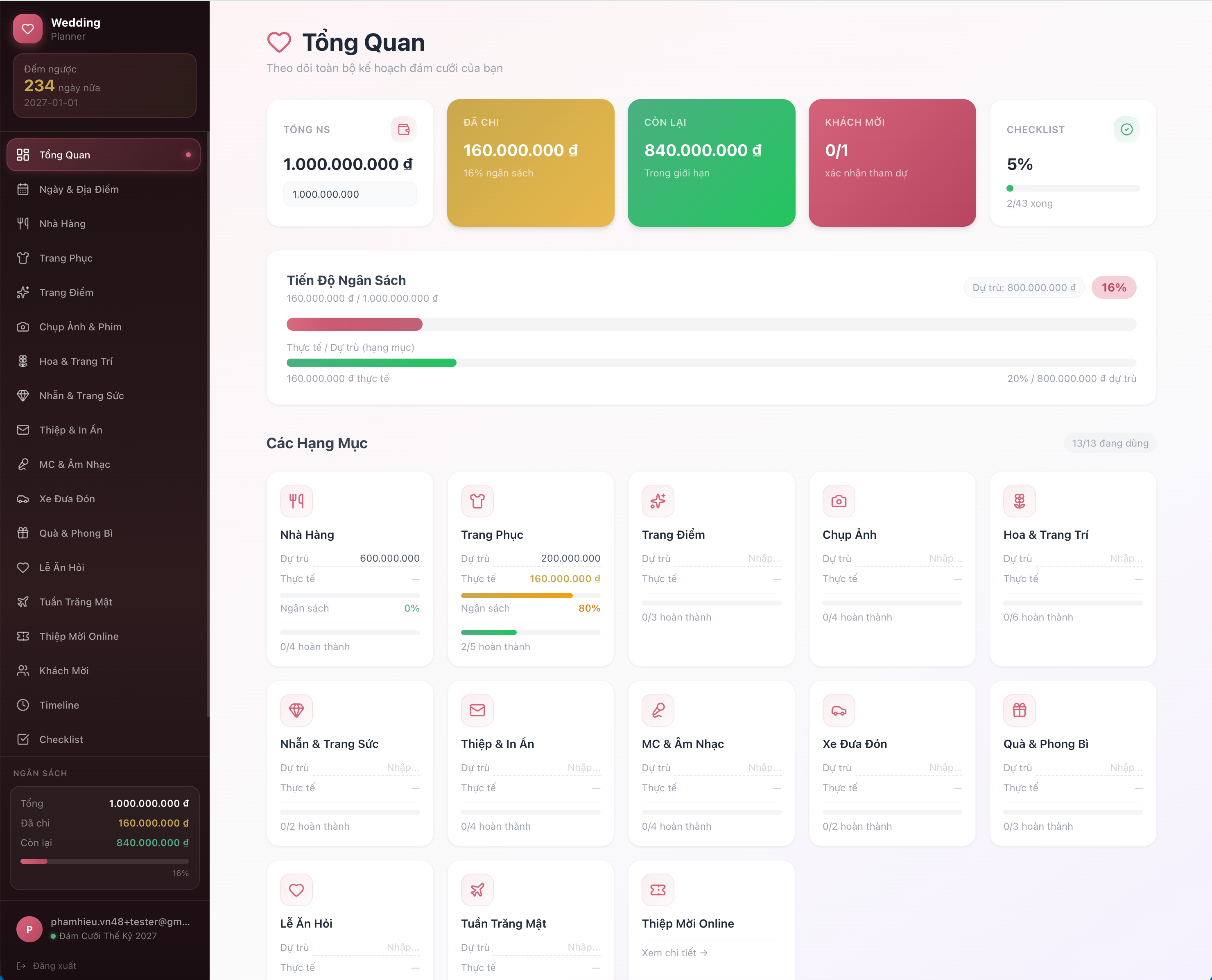Click the Đếm ngược countdown box
The image size is (1212, 980).
click(x=104, y=85)
